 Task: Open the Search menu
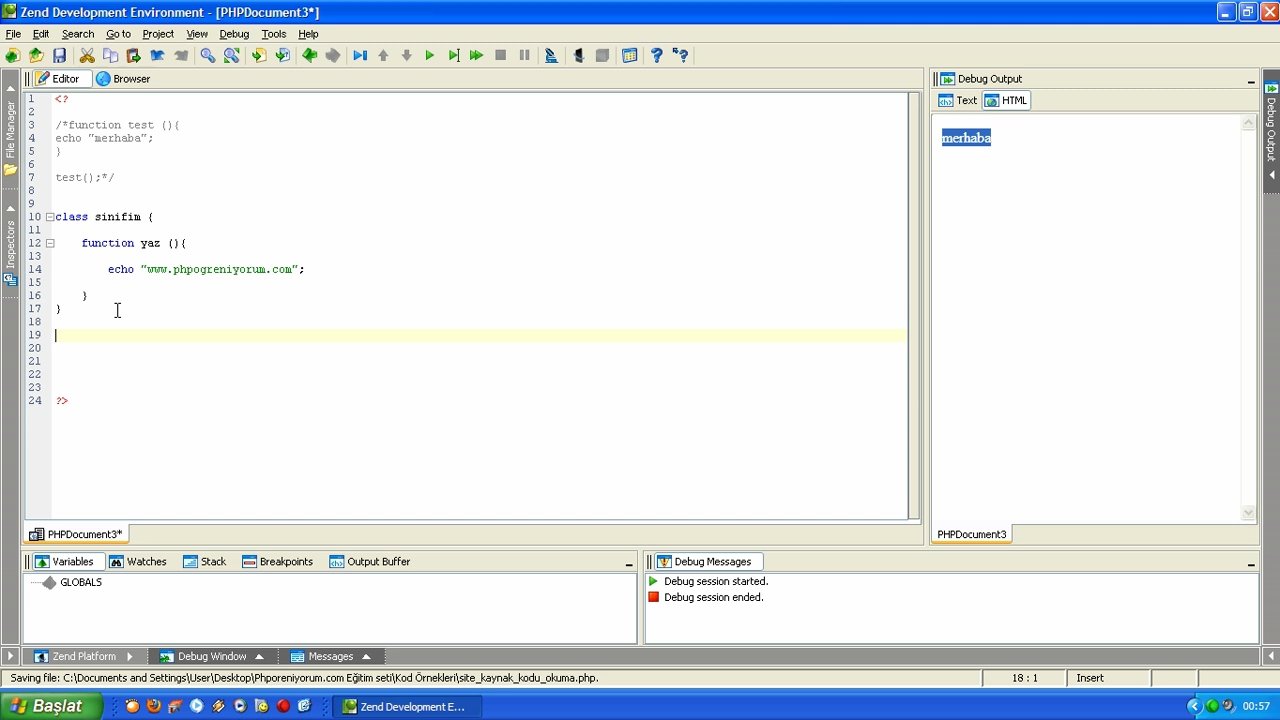coord(78,34)
